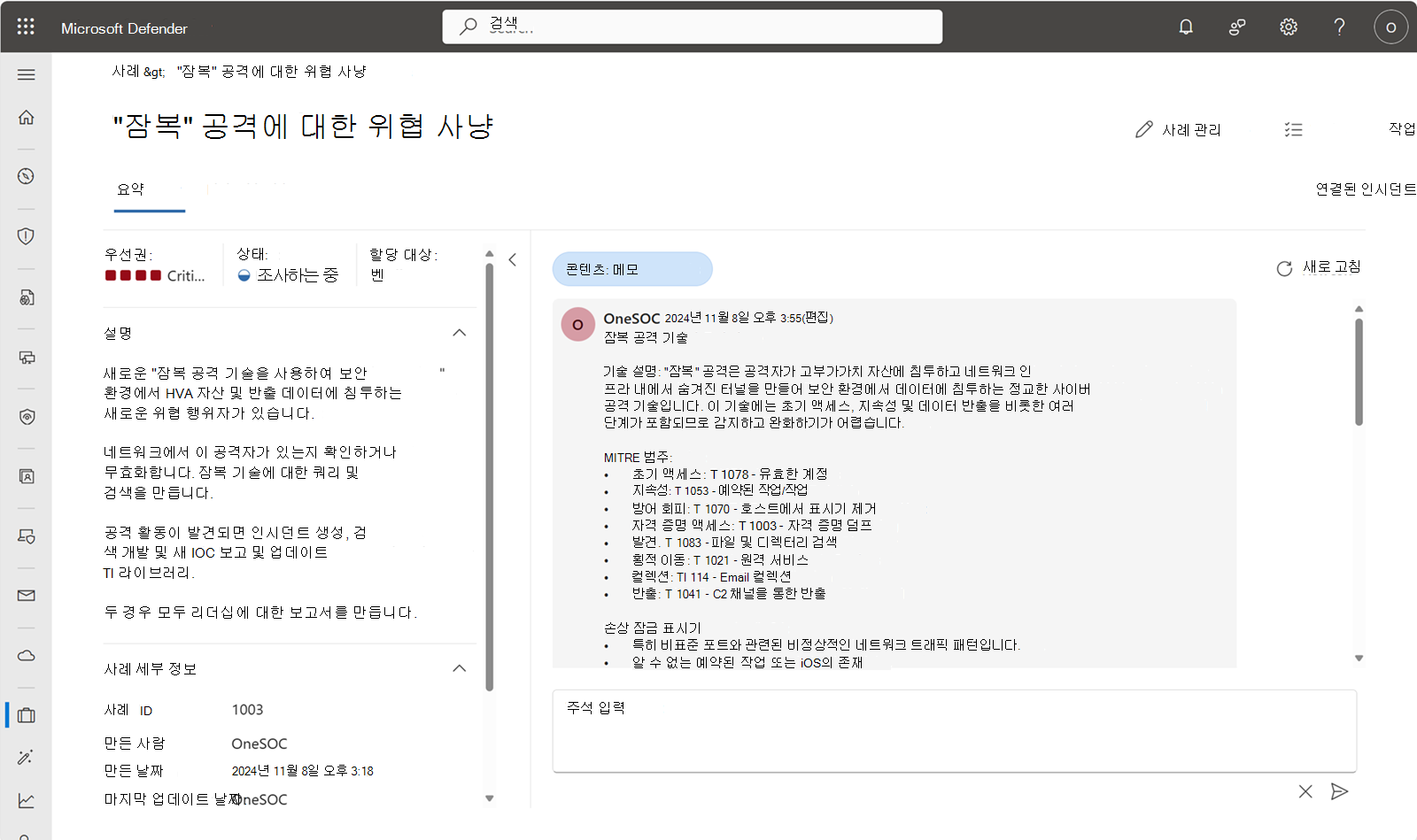Screen dimensions: 1417x840
Task: Open the cases briefcase sidebar icon
Action: (27, 715)
